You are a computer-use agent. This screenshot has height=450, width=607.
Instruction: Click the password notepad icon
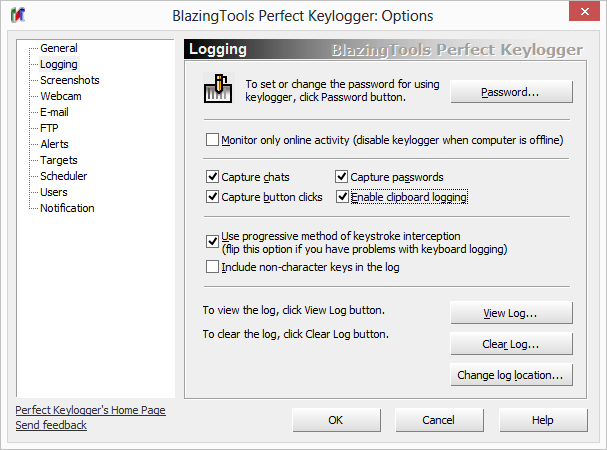coord(213,91)
